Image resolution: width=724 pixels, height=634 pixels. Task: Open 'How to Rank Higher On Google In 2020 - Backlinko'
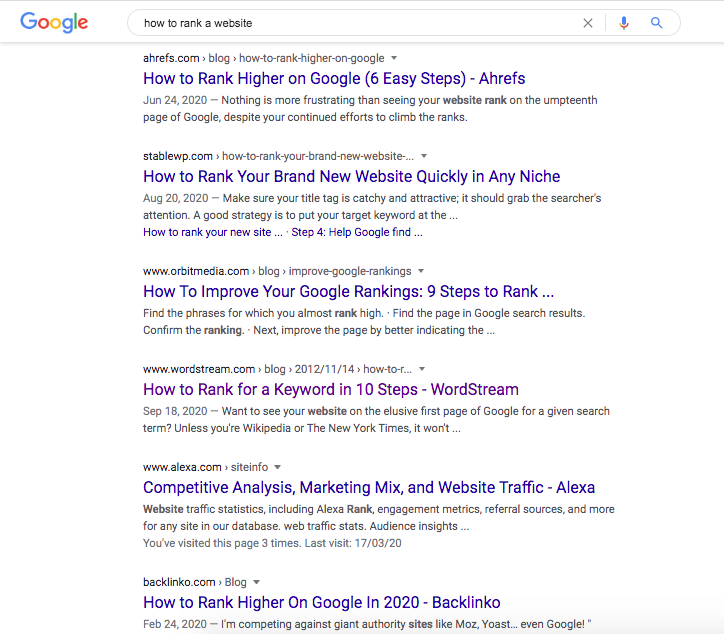(x=321, y=602)
